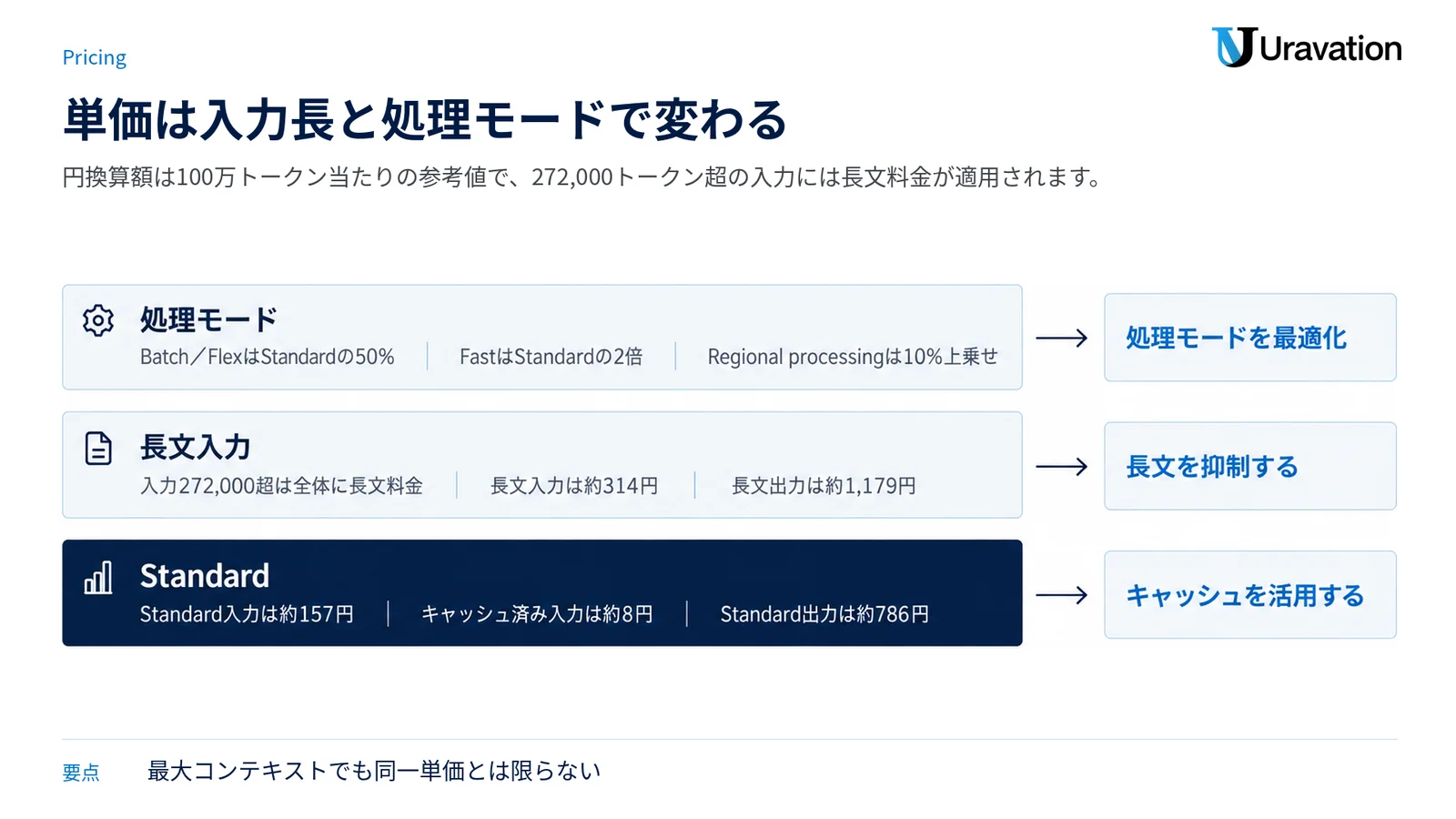The image size is (1456, 819).
Task: Click the 要点 label
Action: (81, 773)
